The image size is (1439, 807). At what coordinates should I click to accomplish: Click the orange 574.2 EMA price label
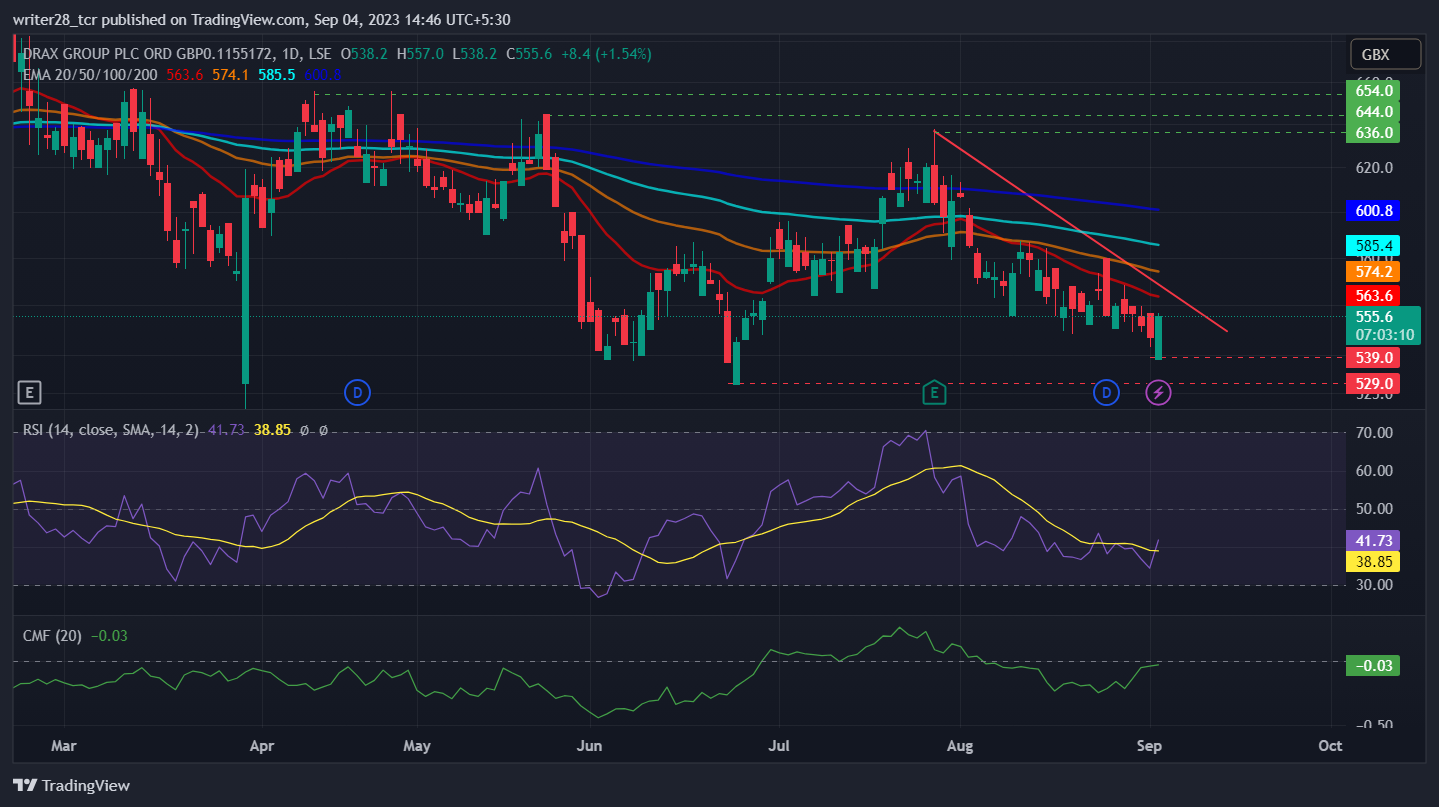tap(1374, 271)
